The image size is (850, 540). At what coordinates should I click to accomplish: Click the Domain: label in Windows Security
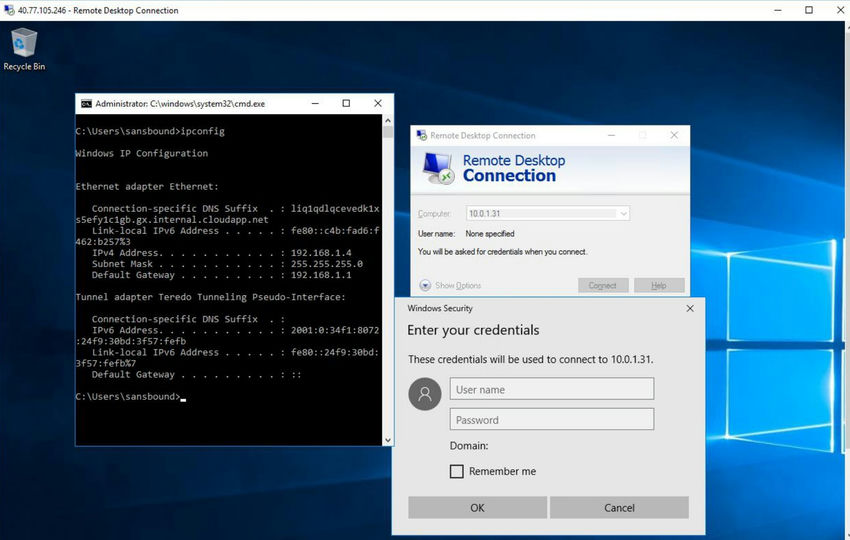(469, 446)
